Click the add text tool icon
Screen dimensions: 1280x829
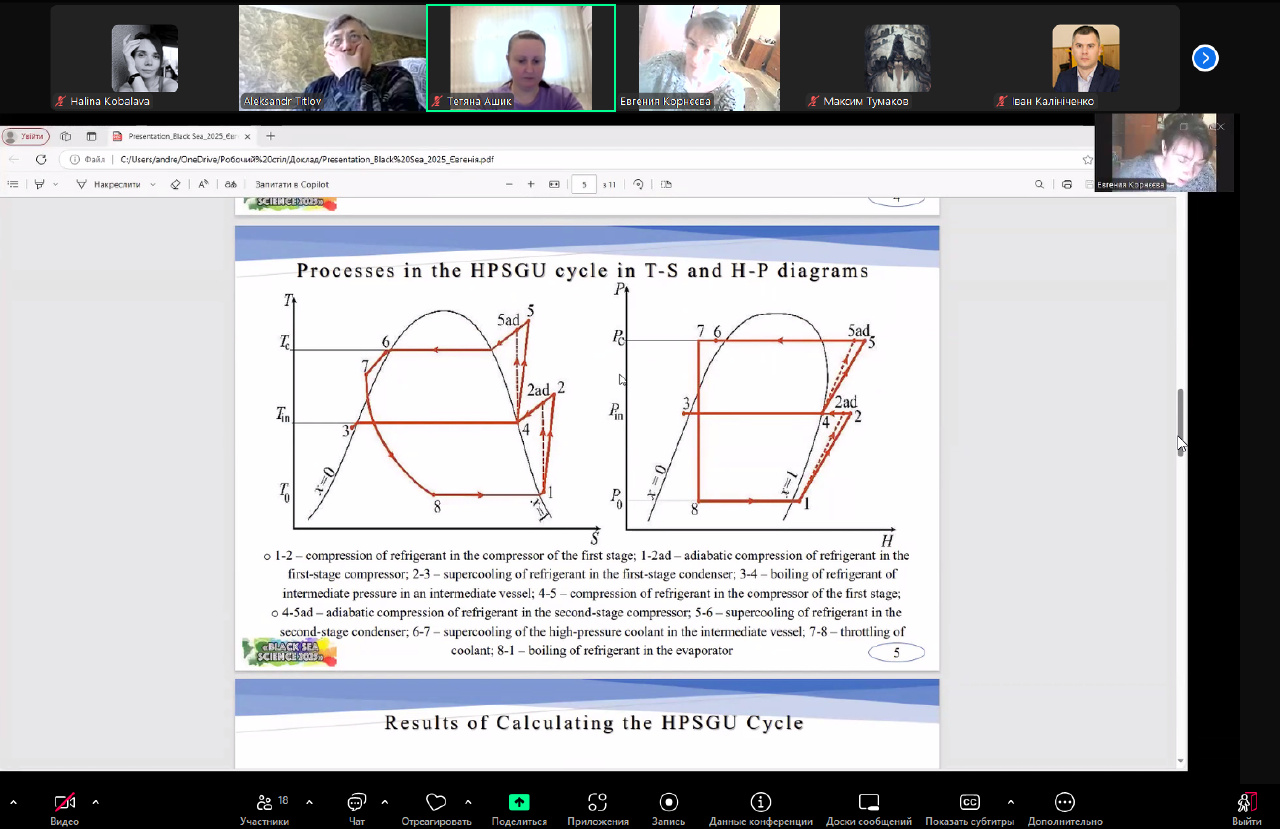coord(203,184)
